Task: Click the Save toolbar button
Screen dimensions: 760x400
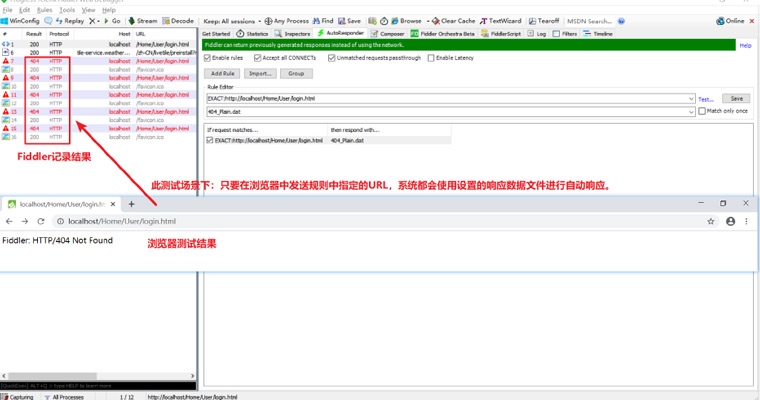Action: click(x=349, y=21)
